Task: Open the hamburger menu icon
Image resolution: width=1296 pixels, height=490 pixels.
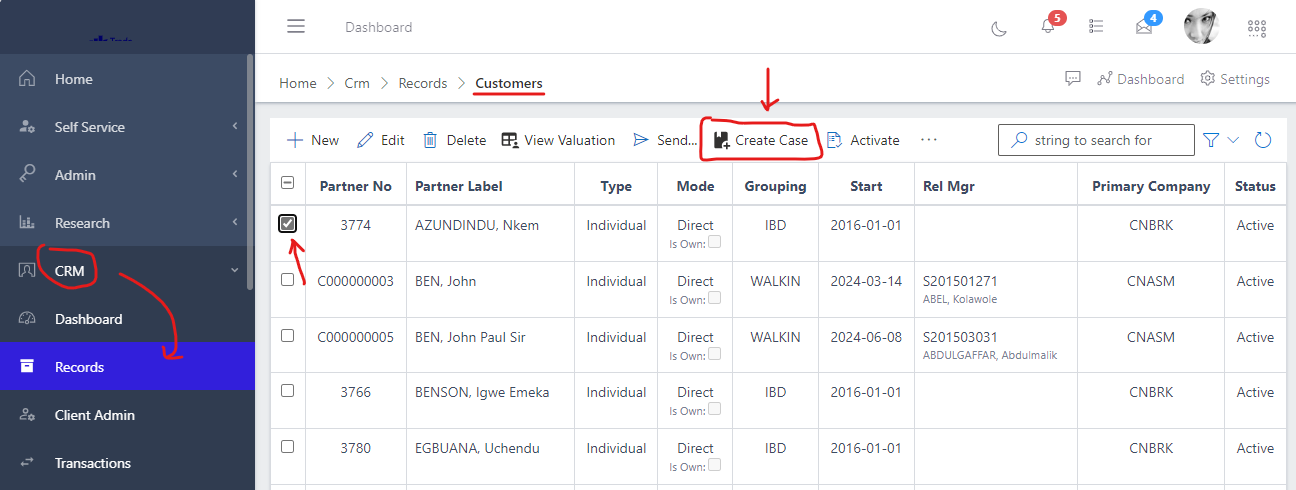Action: (x=296, y=27)
